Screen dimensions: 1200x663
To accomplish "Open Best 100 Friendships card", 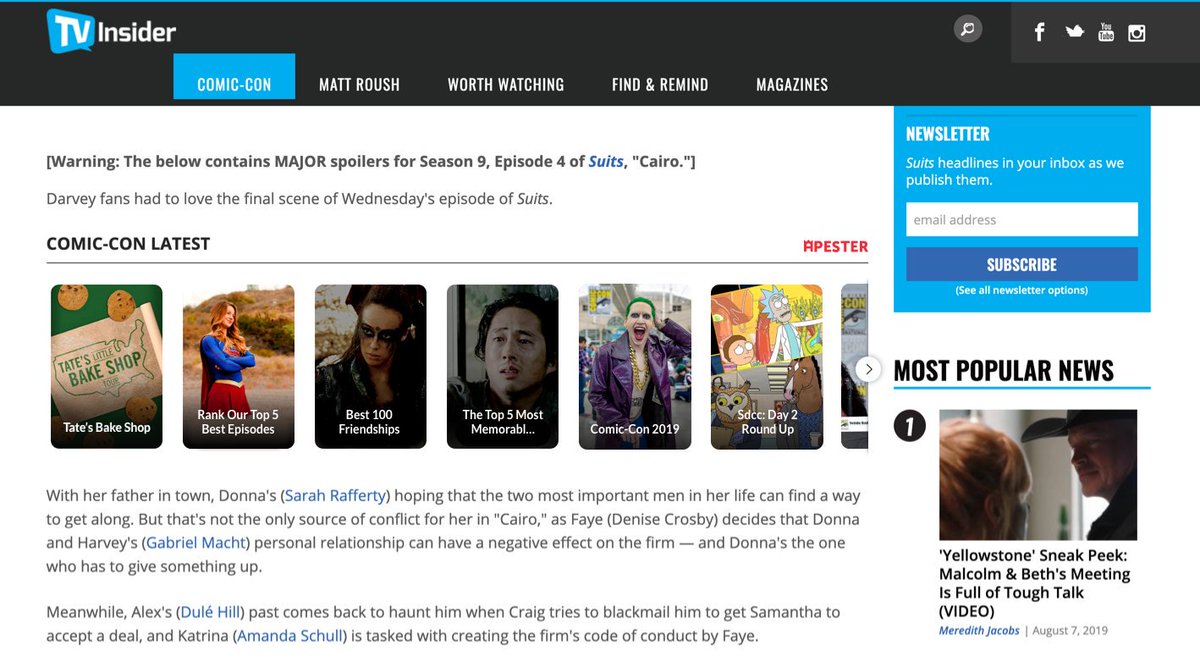I will [370, 367].
